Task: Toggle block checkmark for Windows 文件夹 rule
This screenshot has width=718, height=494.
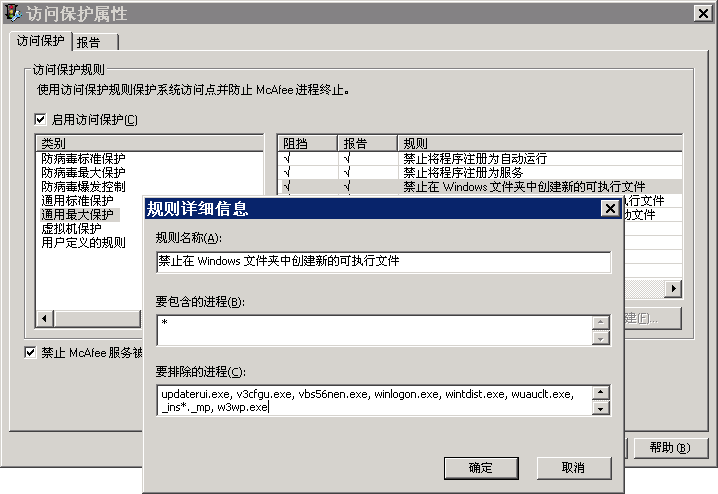Action: click(x=287, y=187)
